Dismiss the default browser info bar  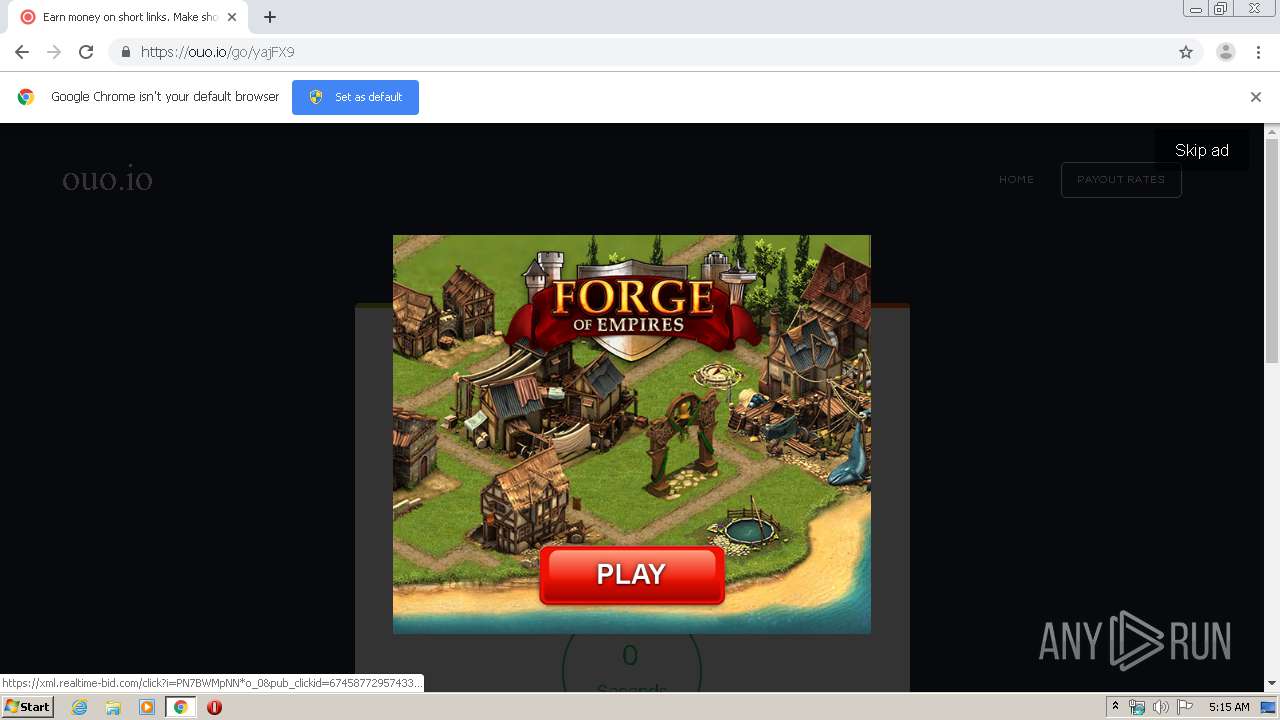click(x=1256, y=97)
